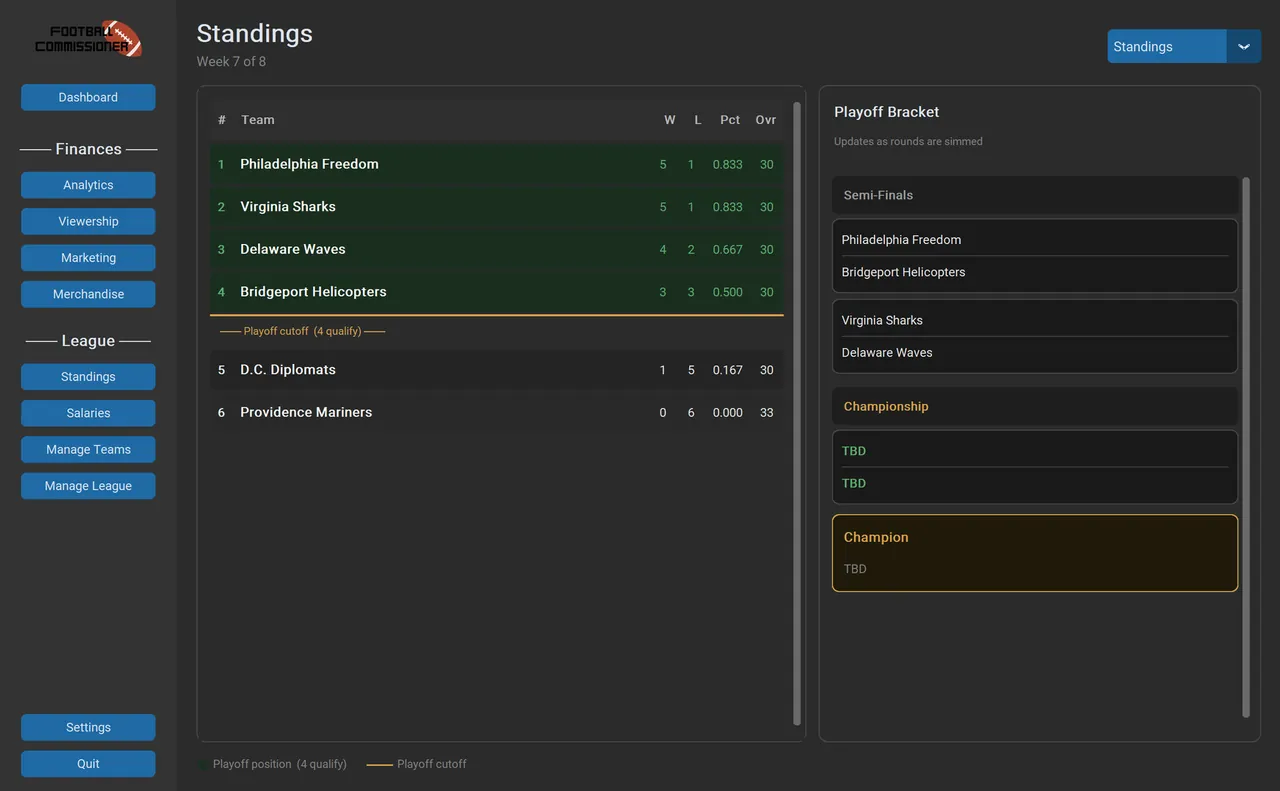Open the Marketing page
Viewport: 1280px width, 791px height.
[88, 258]
